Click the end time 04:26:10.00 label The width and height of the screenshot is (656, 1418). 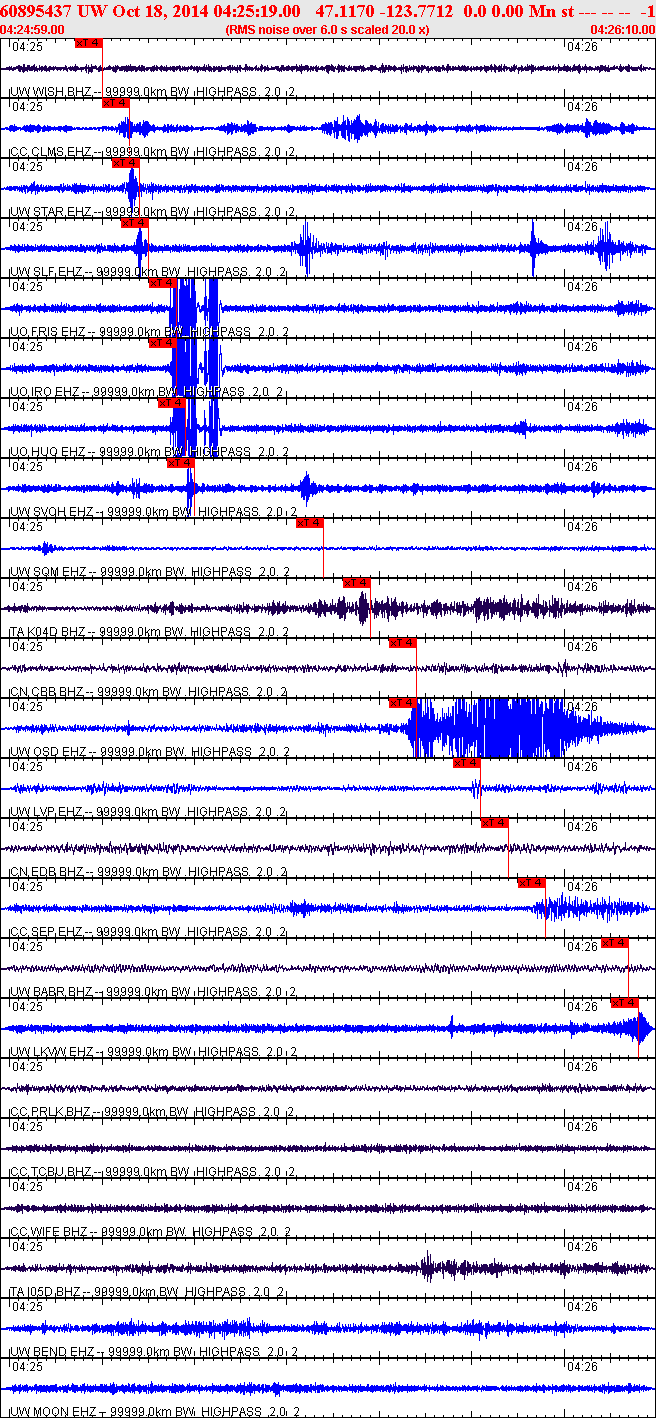point(622,30)
